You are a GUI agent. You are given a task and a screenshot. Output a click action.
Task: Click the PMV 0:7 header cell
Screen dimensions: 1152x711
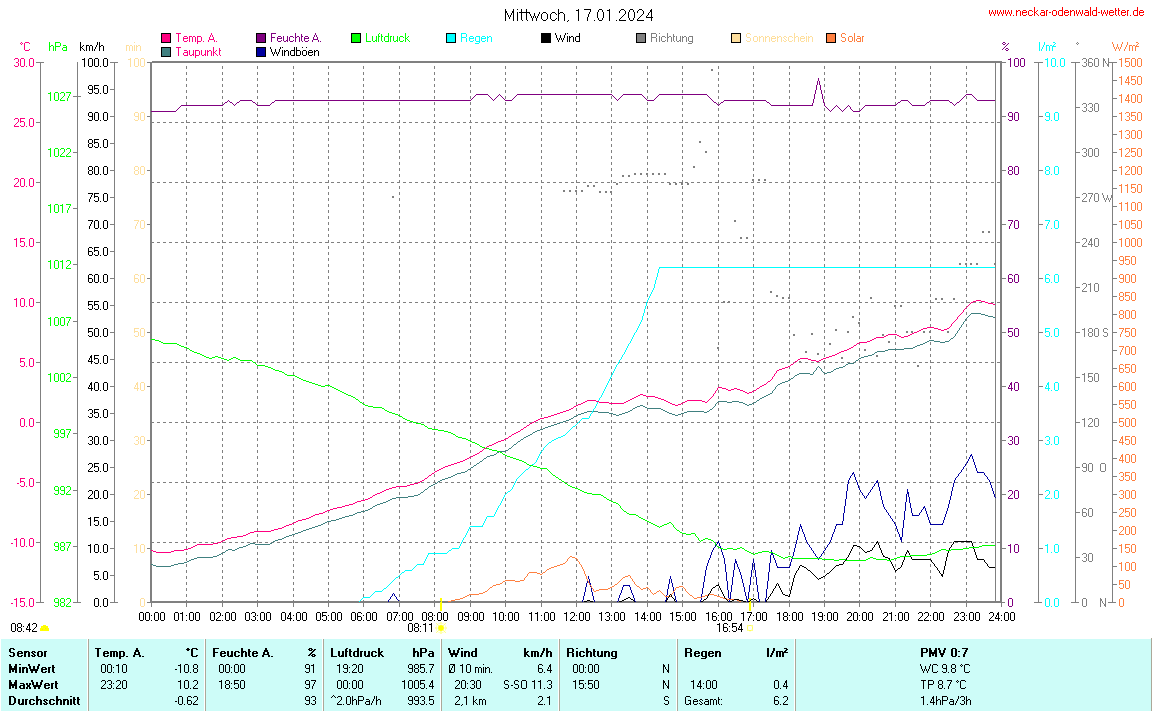944,653
